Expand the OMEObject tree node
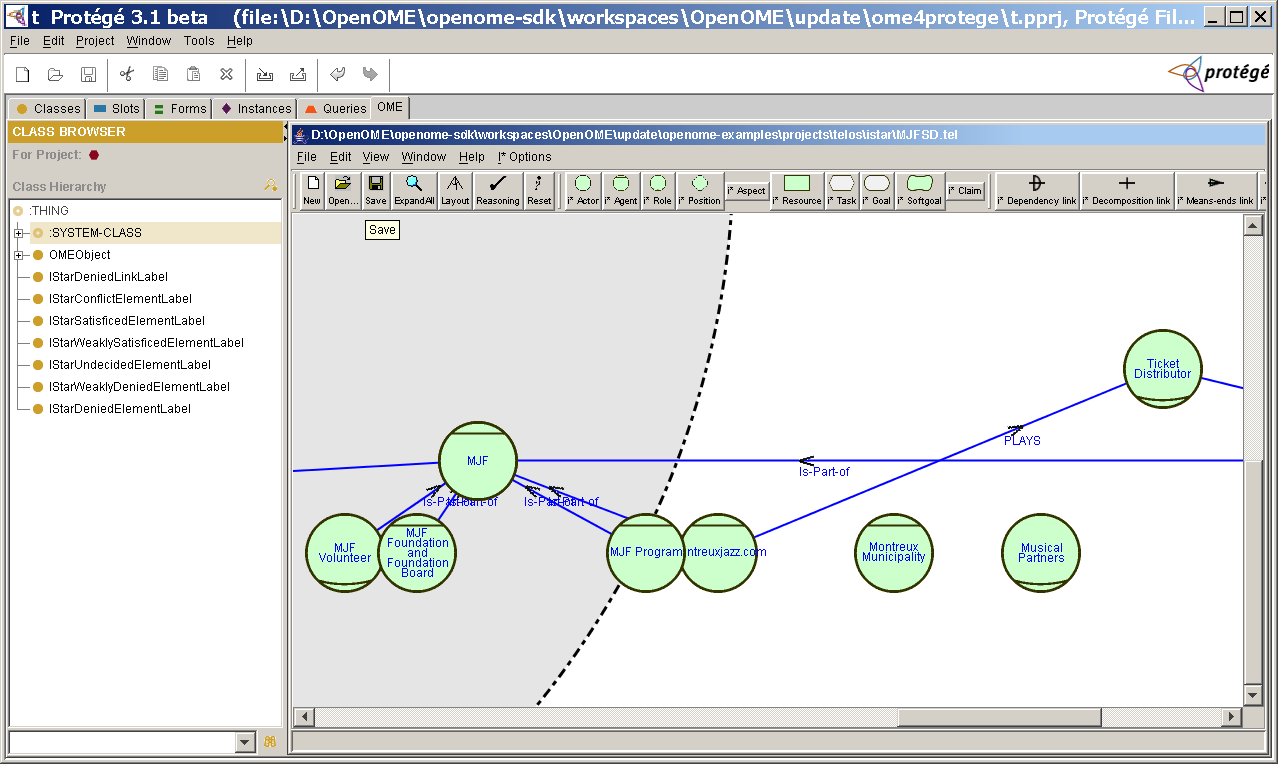Screen dimensions: 1280x773 (20, 254)
